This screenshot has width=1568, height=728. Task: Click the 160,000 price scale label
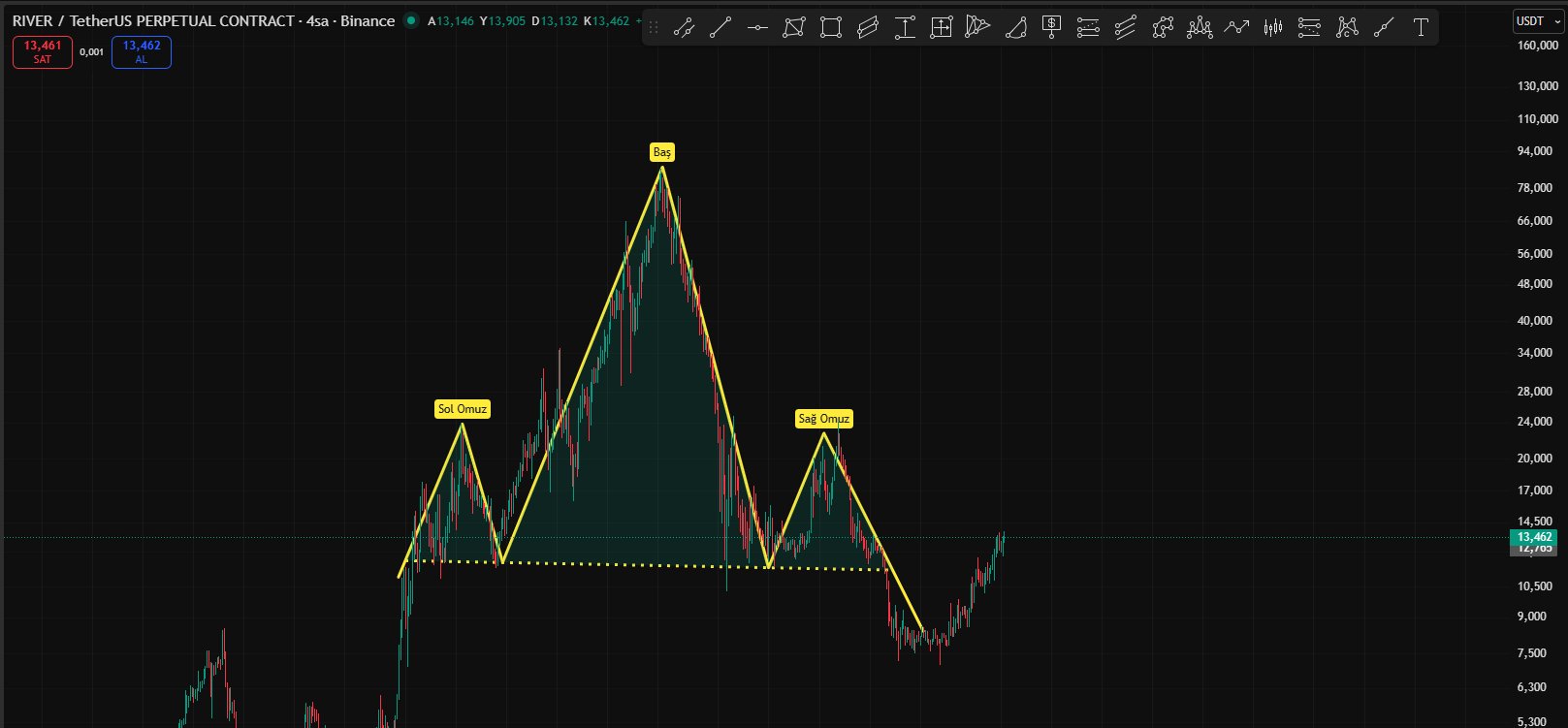[x=1538, y=45]
